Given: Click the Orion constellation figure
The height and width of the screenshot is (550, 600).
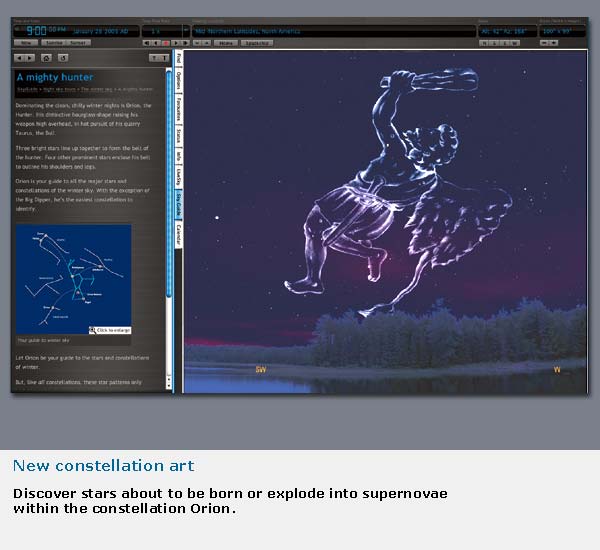Looking at the screenshot, I should coord(398,191).
